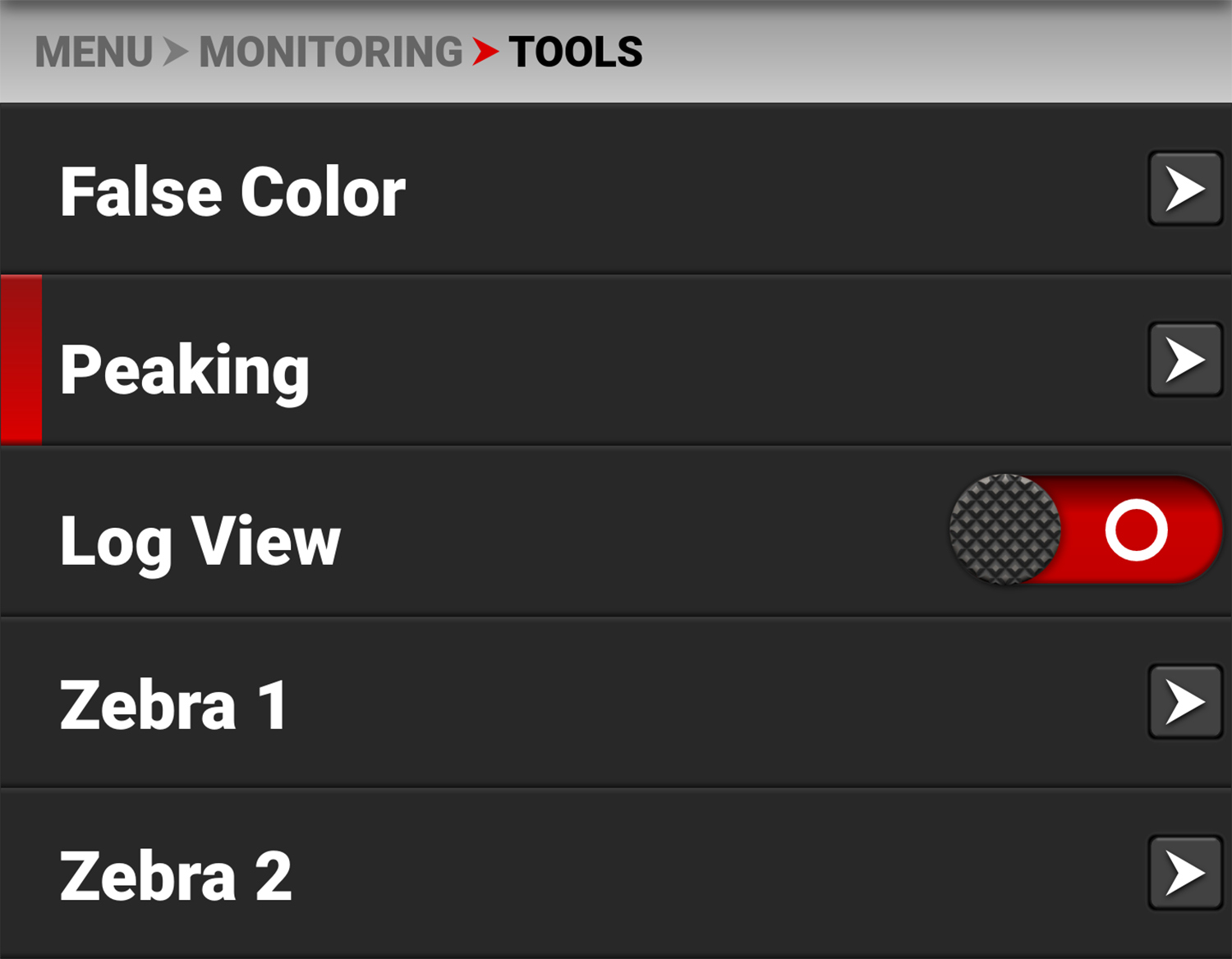The height and width of the screenshot is (959, 1232).
Task: Click the Log View label text
Action: (200, 540)
